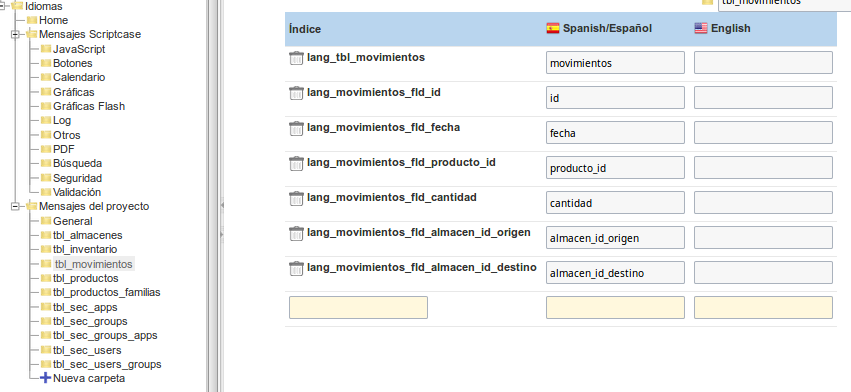Click the Botones folder icon

click(x=46, y=63)
